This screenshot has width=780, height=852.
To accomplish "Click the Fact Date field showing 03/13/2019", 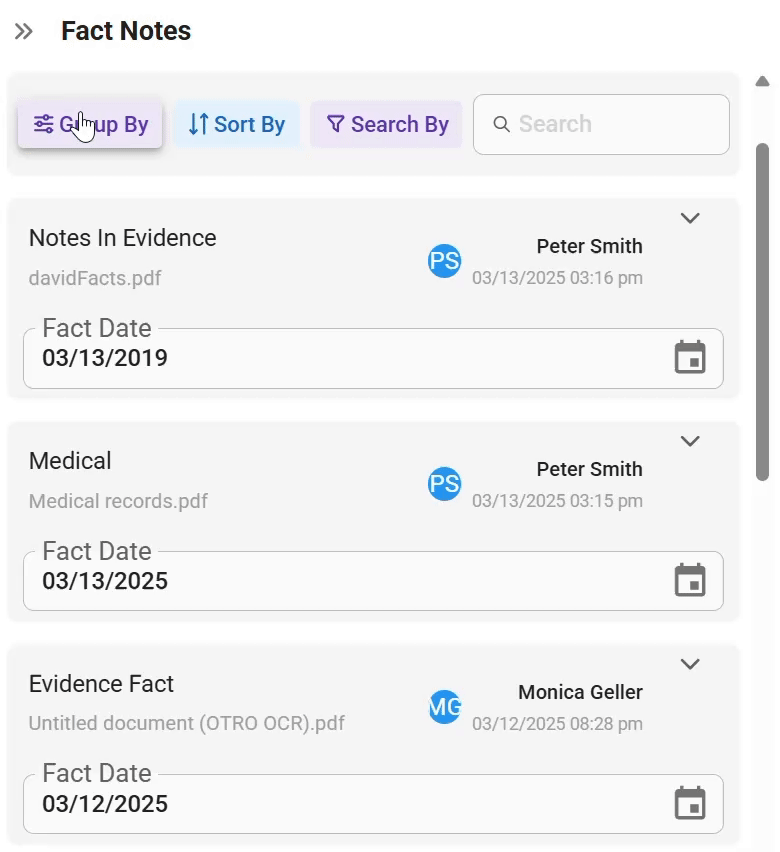I will tap(373, 358).
